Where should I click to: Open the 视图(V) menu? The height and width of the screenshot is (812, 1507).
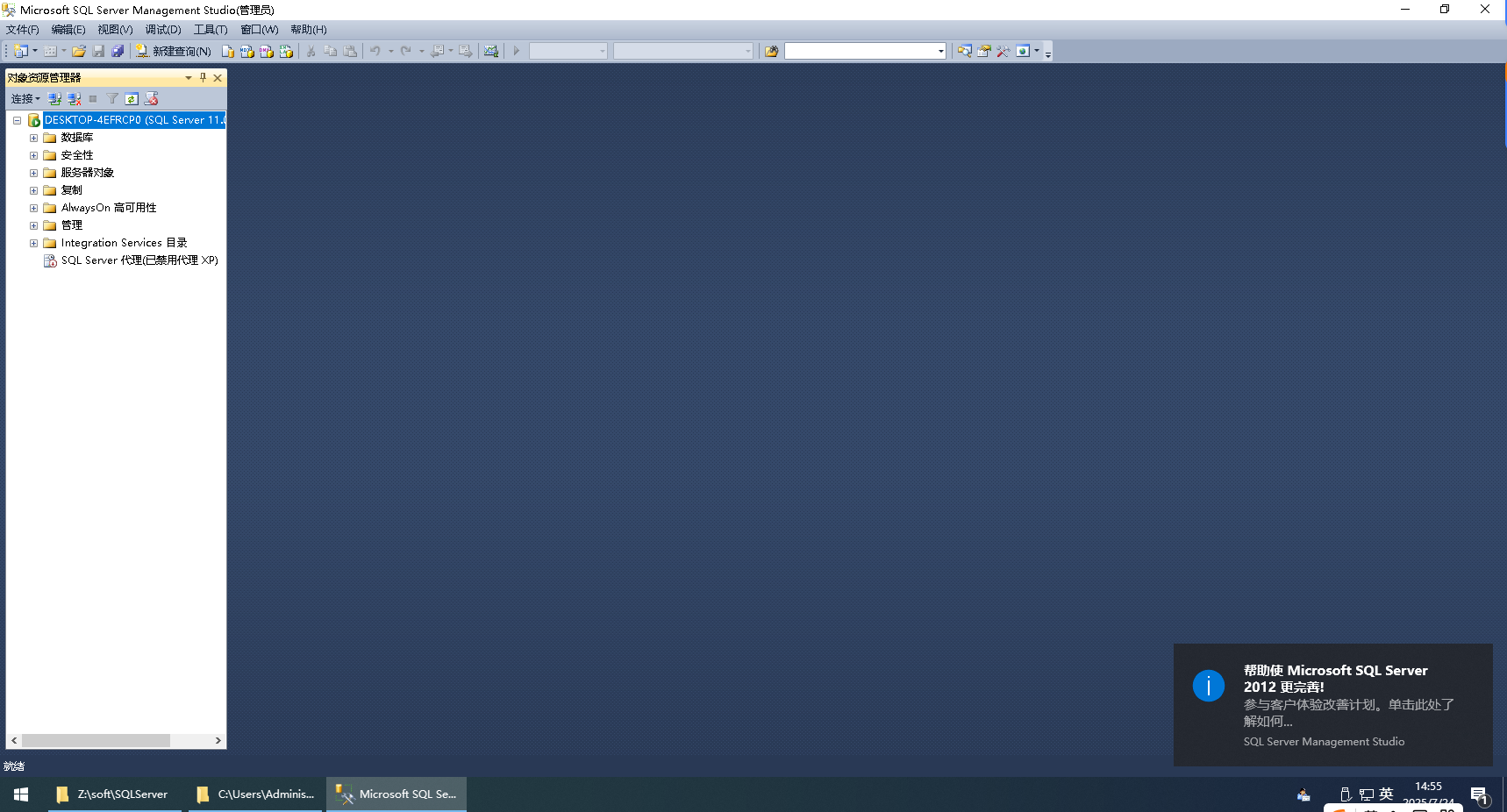coord(115,30)
